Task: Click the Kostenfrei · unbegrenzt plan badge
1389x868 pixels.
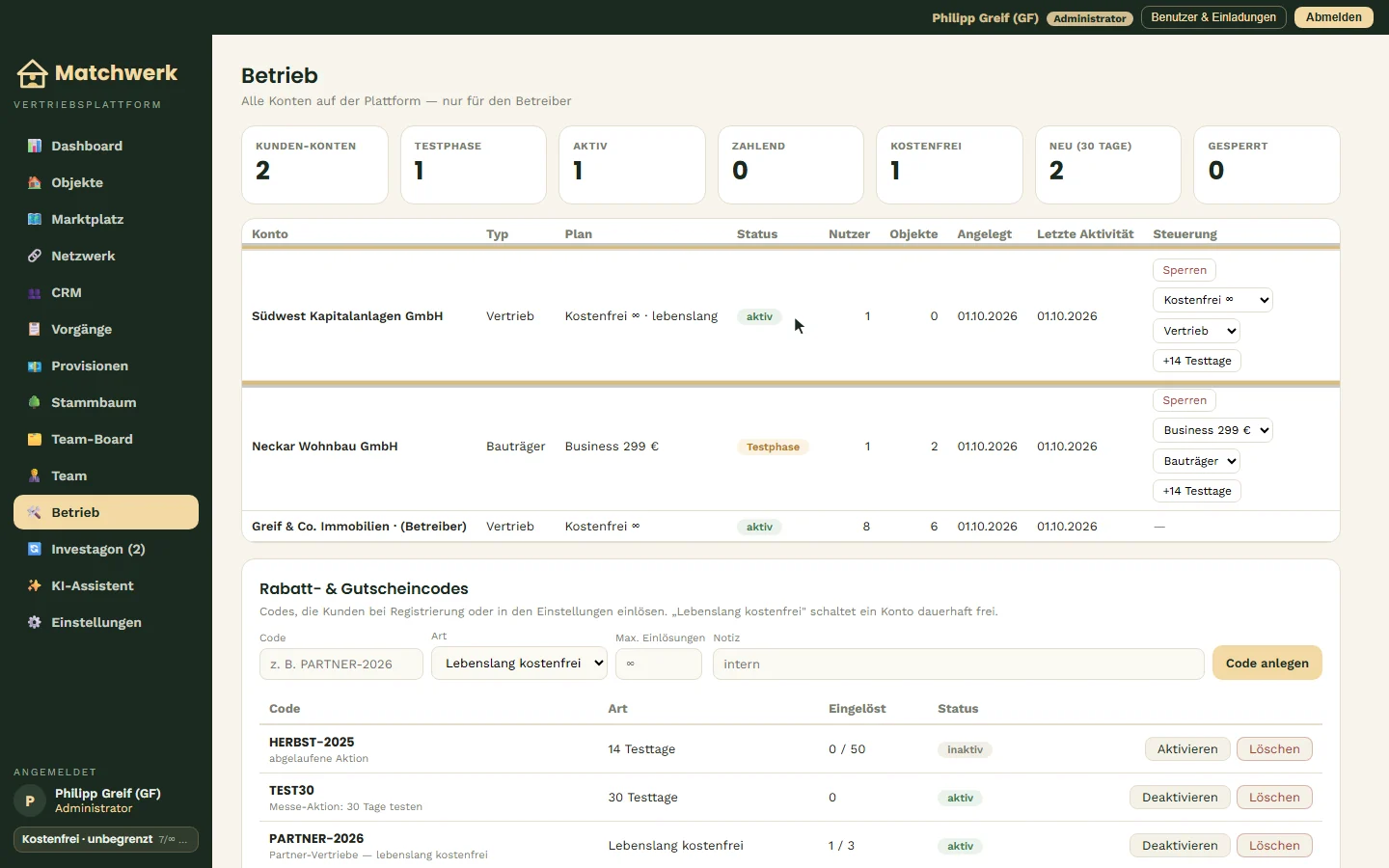Action: point(106,839)
